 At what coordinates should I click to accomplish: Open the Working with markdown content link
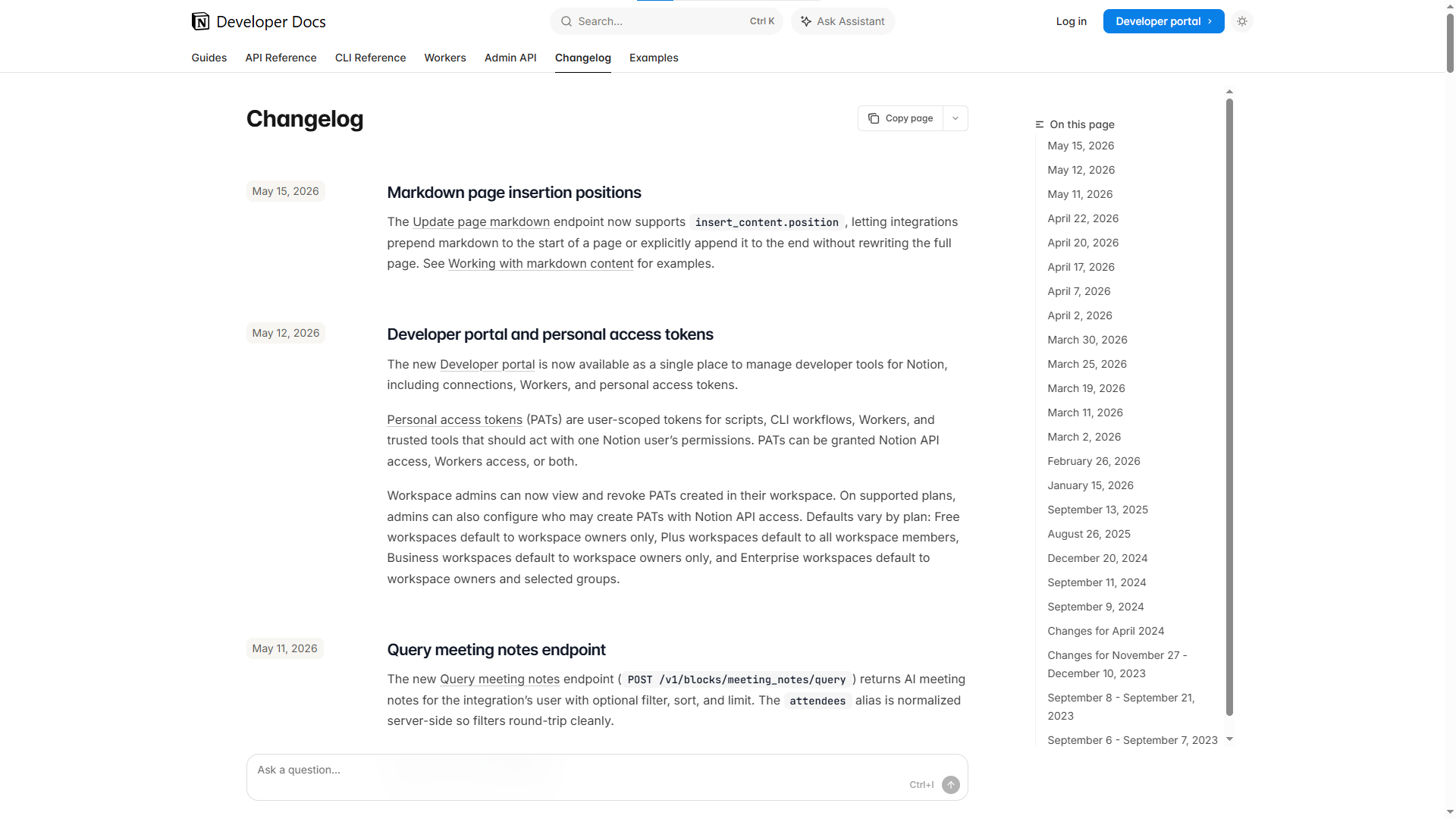coord(541,264)
